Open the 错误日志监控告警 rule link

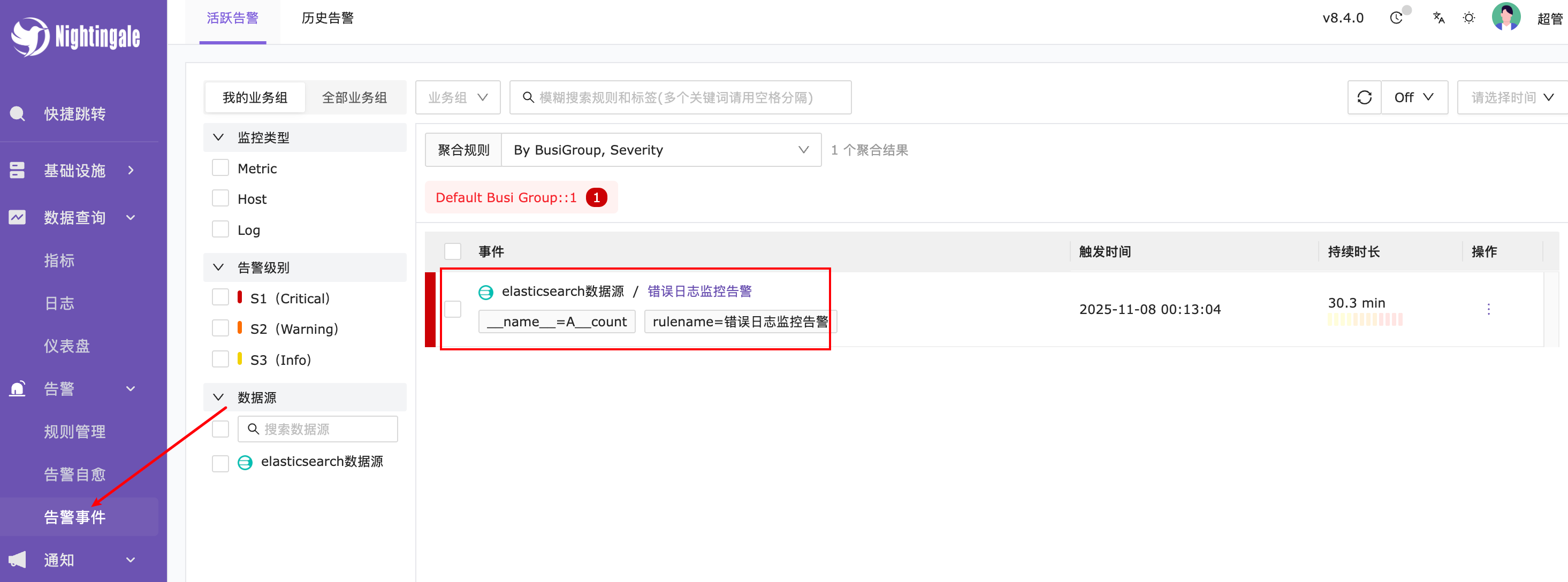coord(699,292)
